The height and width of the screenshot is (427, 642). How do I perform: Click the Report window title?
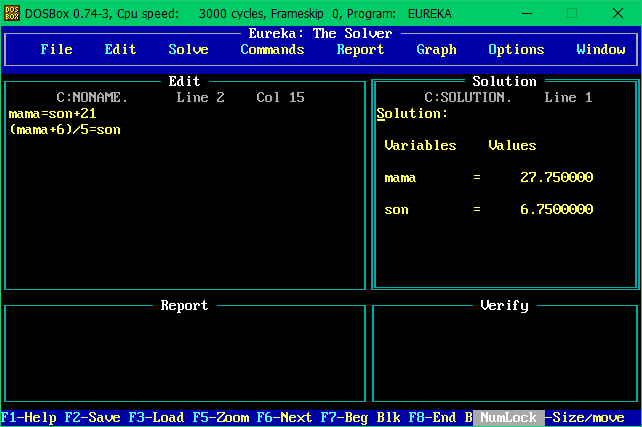(184, 305)
